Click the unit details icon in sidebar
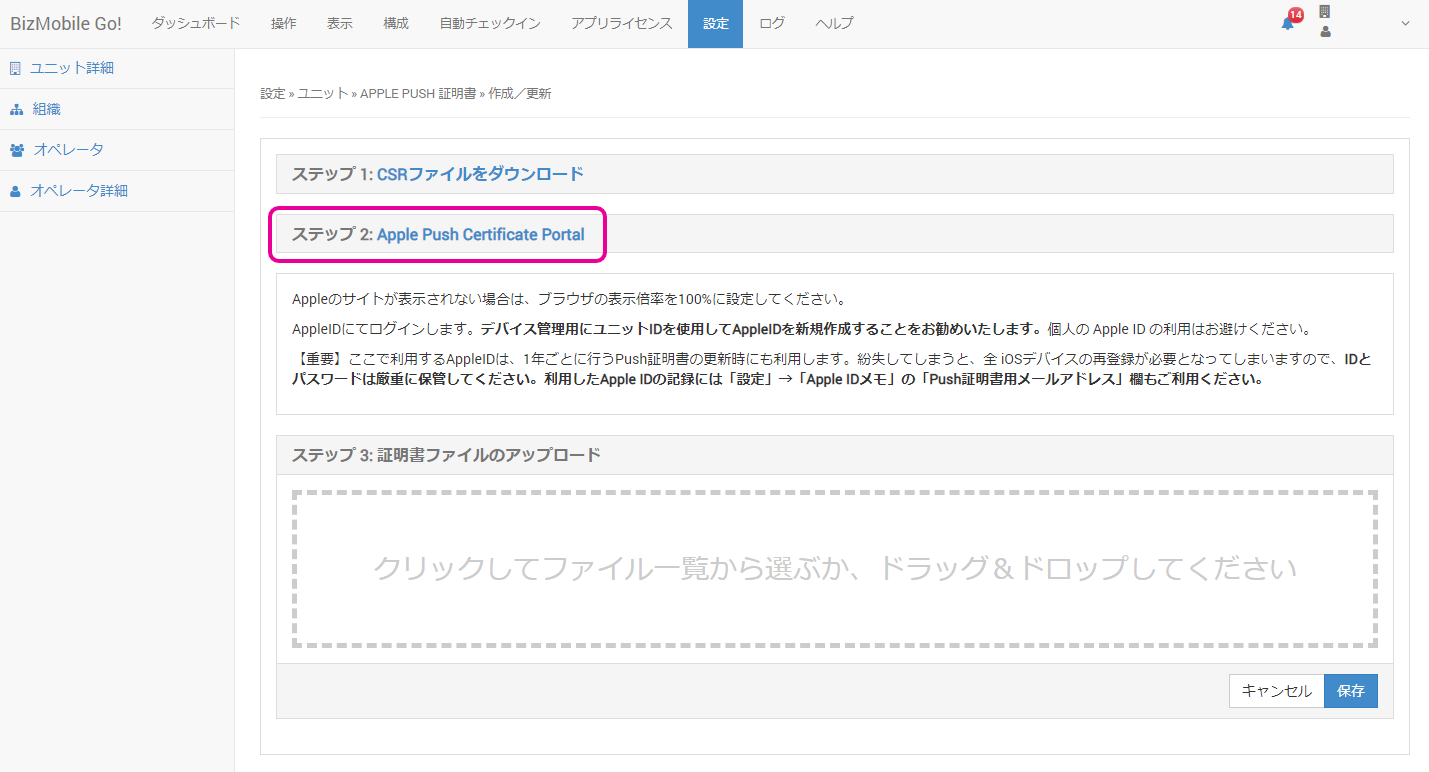 (x=15, y=69)
